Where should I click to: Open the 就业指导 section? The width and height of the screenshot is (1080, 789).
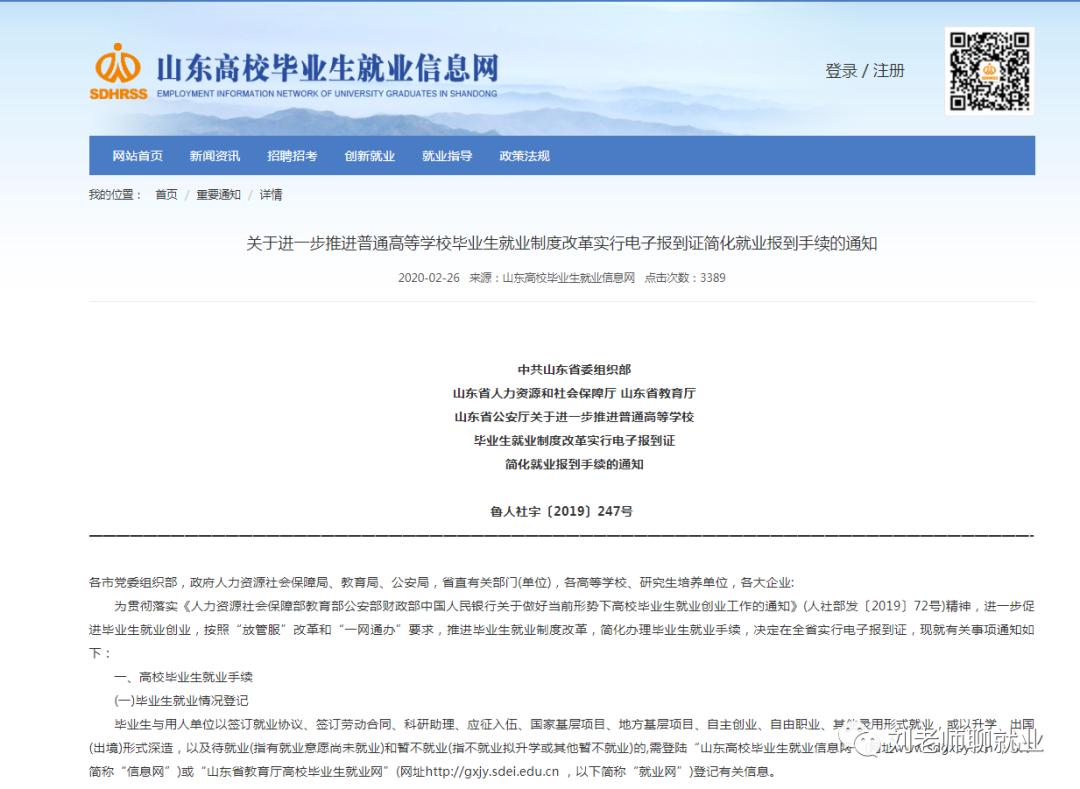(446, 155)
